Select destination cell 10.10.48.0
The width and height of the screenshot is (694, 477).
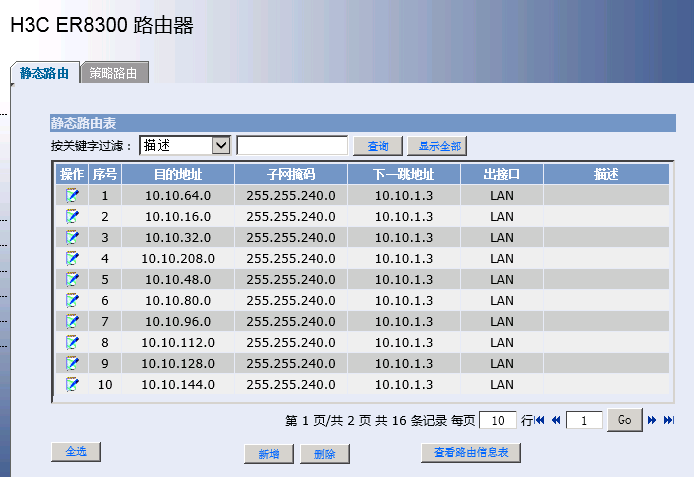click(178, 279)
